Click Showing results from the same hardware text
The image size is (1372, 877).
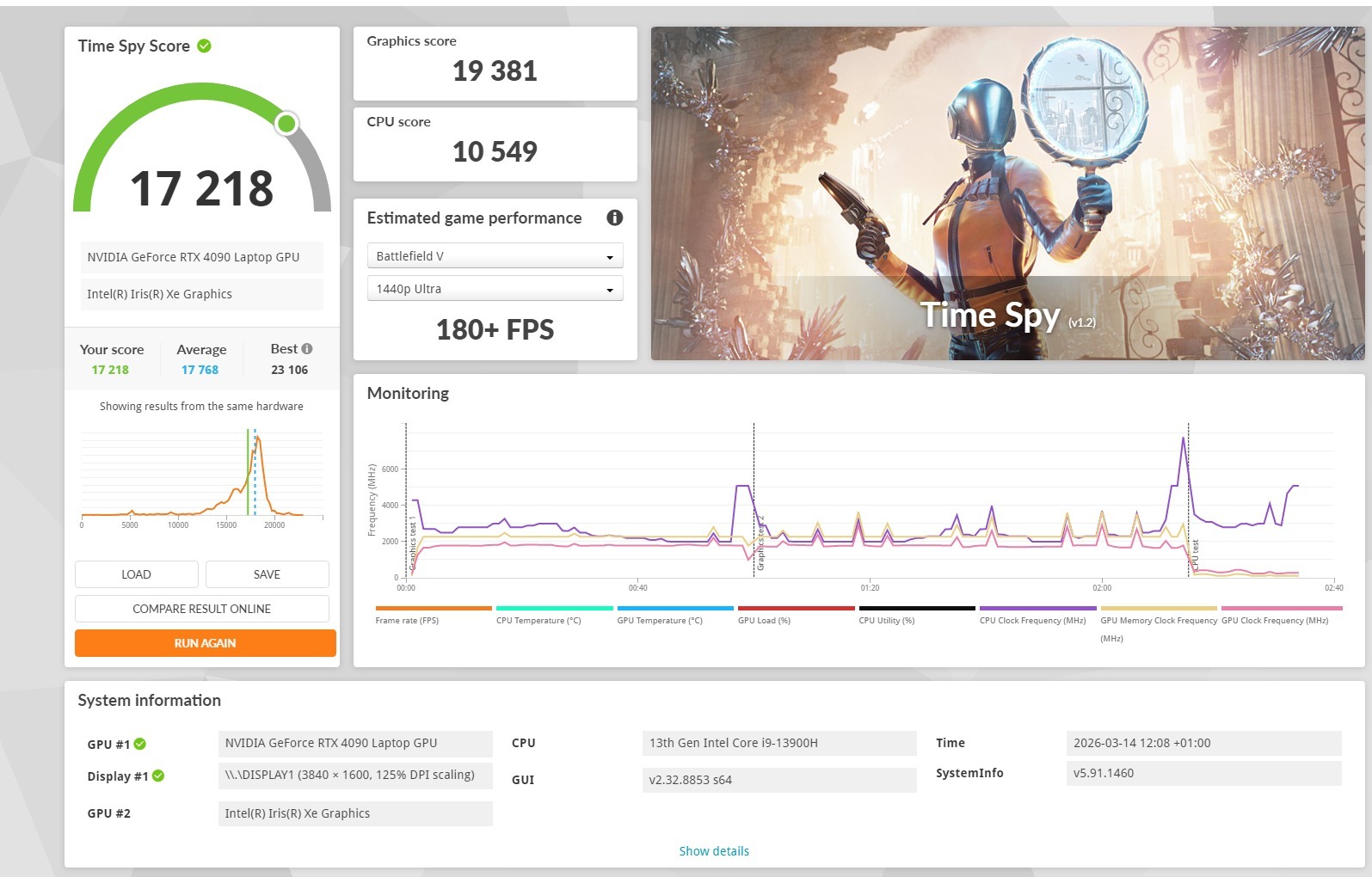tap(201, 406)
